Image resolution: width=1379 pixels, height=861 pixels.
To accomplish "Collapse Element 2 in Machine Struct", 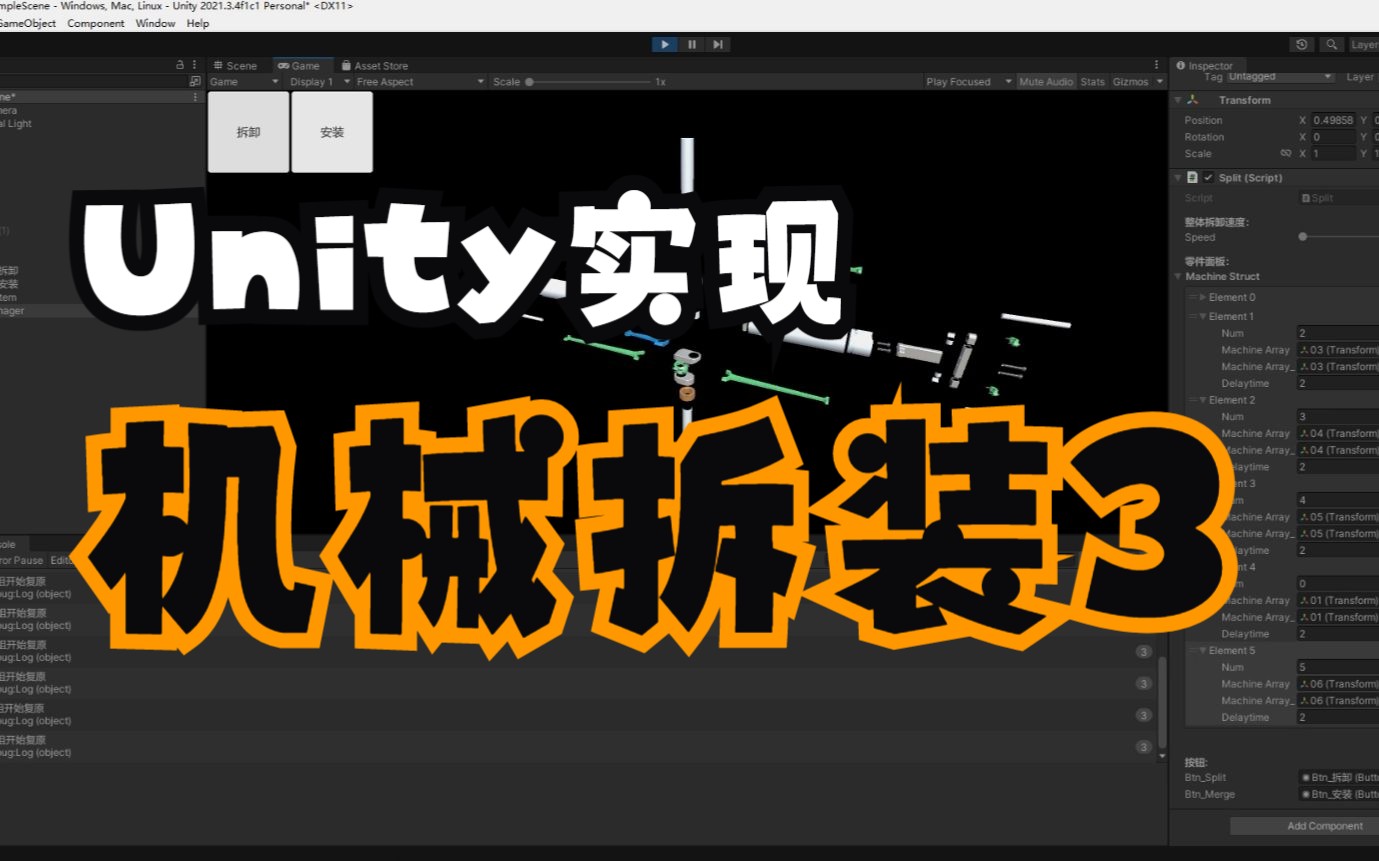I will click(x=1203, y=400).
